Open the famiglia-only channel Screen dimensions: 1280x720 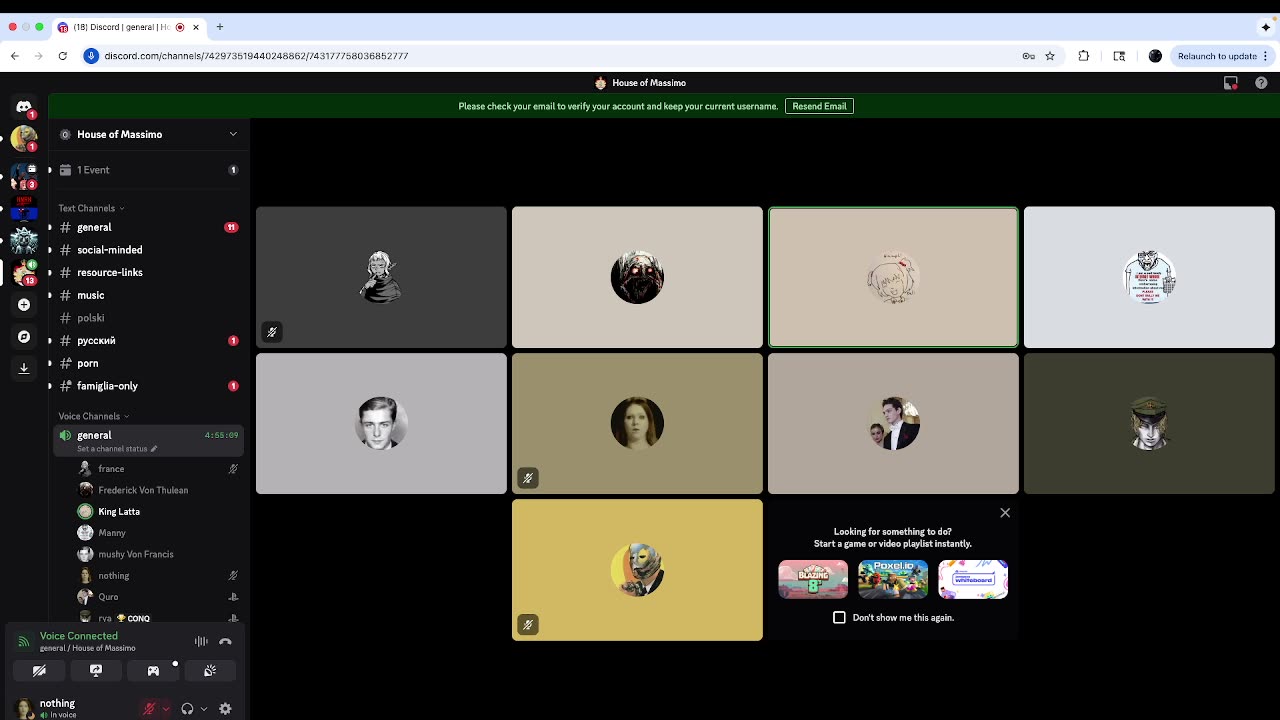click(x=148, y=386)
